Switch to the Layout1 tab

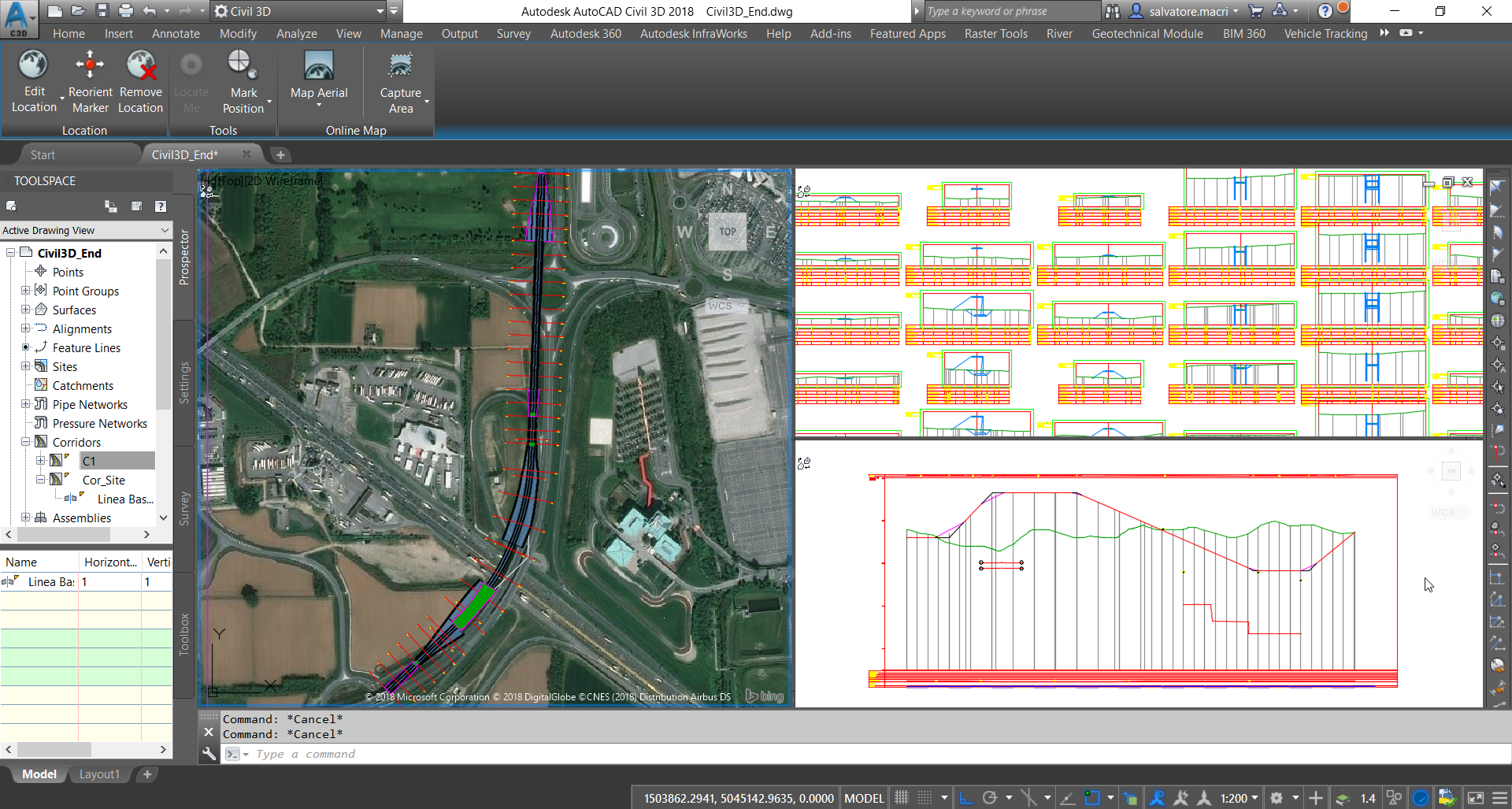[x=99, y=774]
